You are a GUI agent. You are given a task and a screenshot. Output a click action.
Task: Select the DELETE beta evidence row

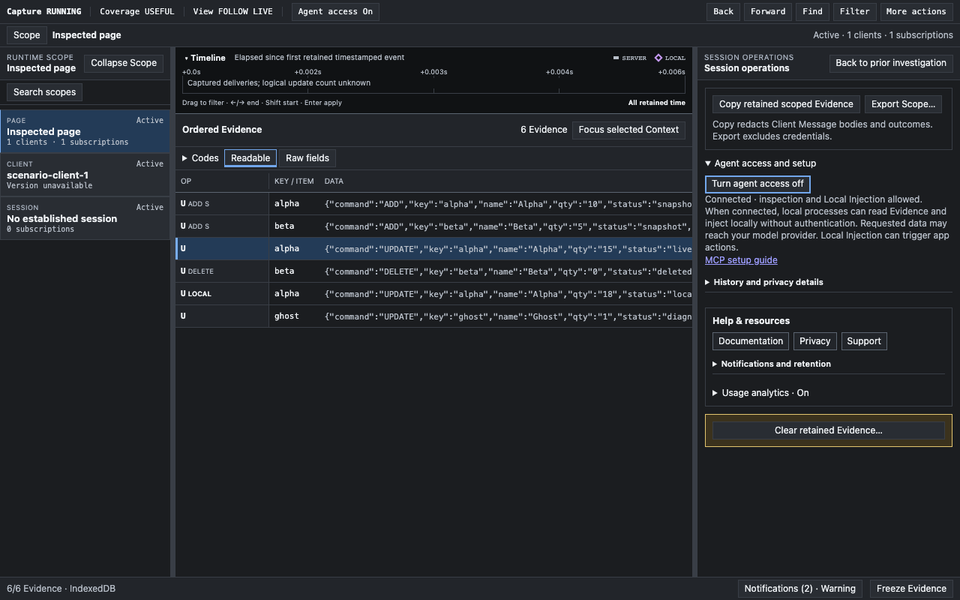point(433,271)
